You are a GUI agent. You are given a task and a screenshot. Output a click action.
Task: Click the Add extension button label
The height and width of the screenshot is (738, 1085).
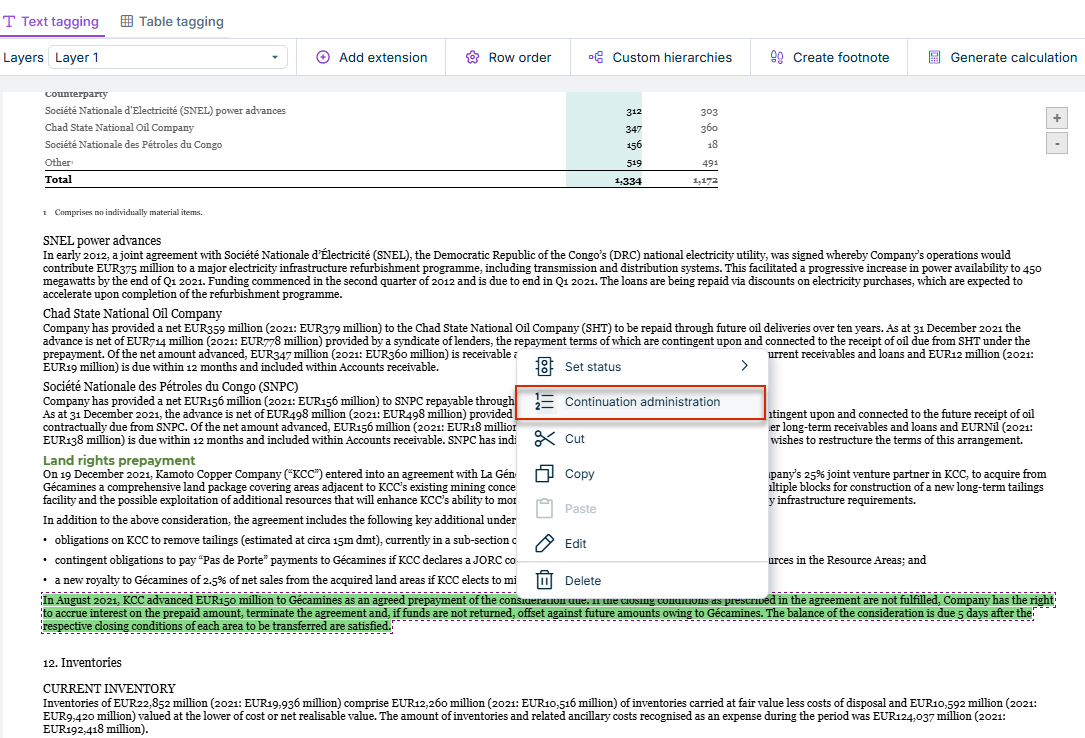point(383,57)
